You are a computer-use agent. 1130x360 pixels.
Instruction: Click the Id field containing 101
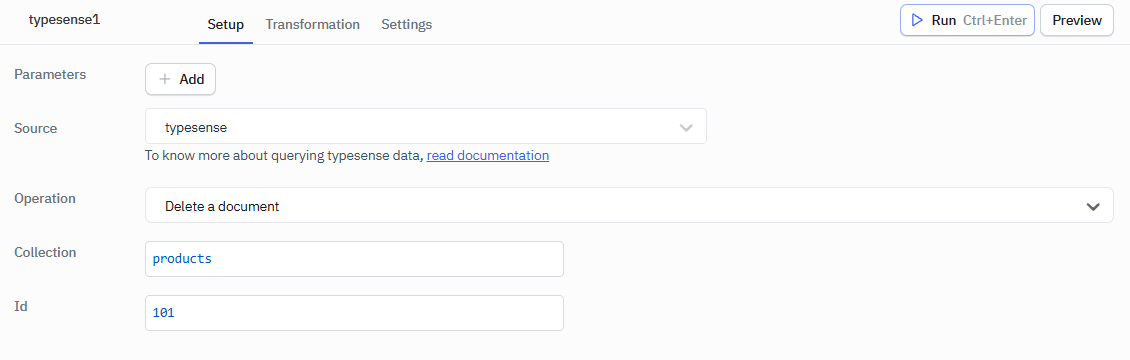[355, 313]
